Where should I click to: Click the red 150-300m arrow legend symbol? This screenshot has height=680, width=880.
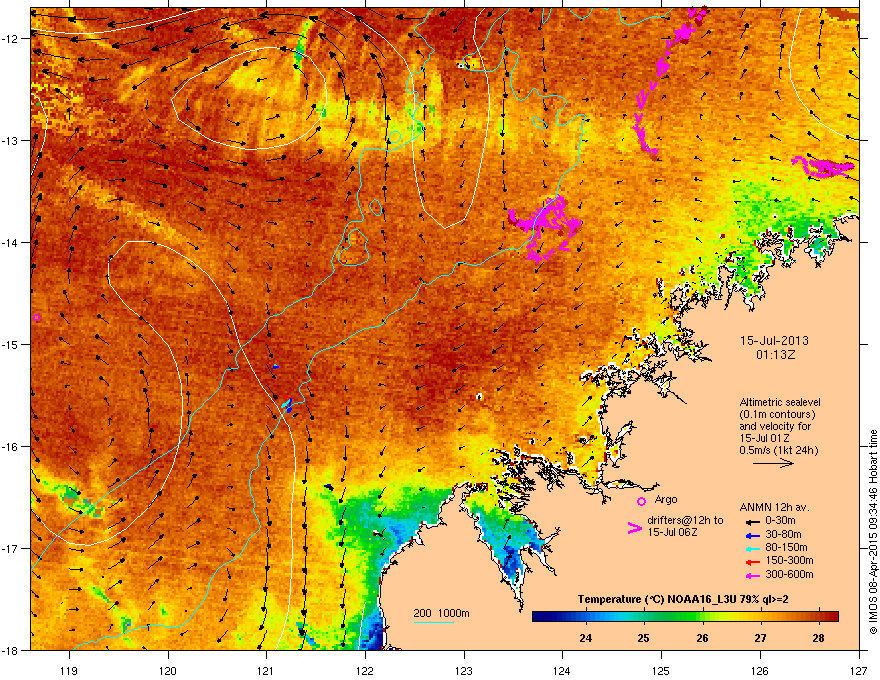(752, 562)
